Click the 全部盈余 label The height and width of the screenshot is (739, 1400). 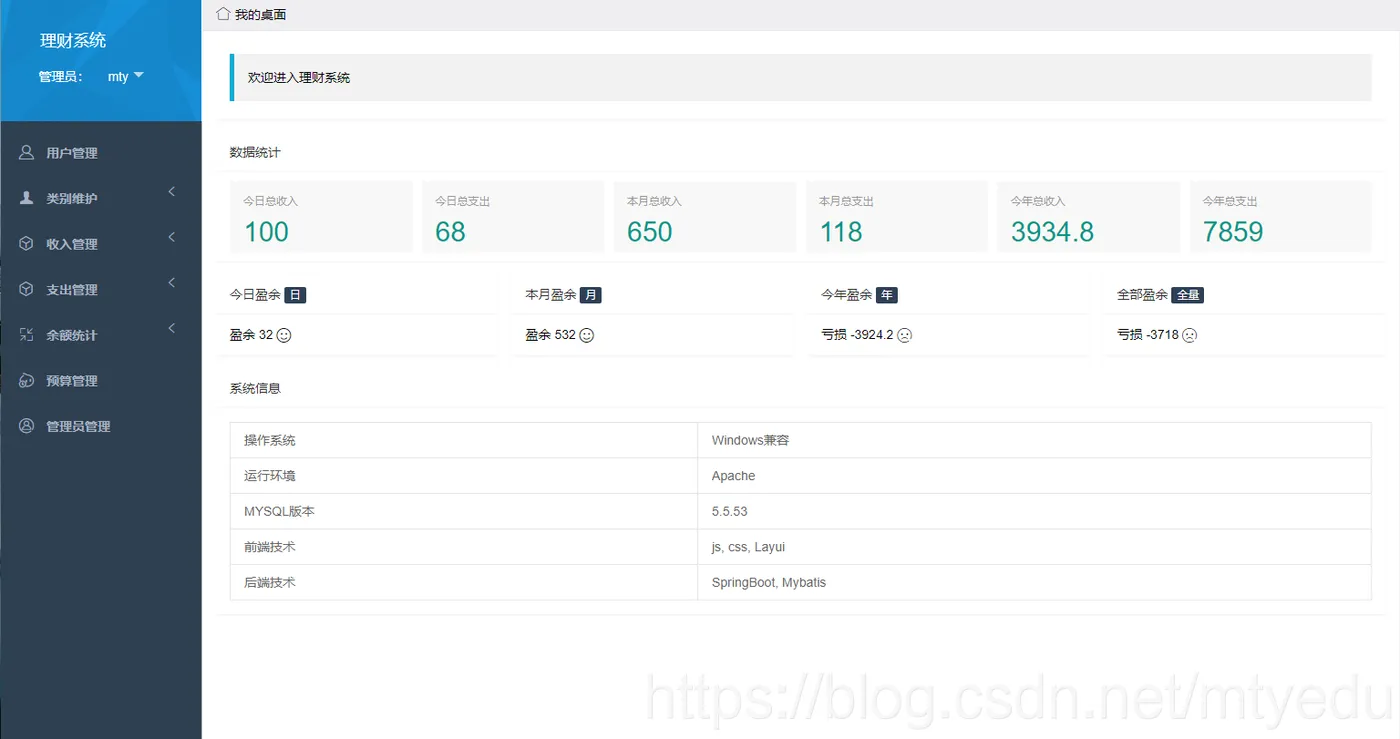(1142, 295)
